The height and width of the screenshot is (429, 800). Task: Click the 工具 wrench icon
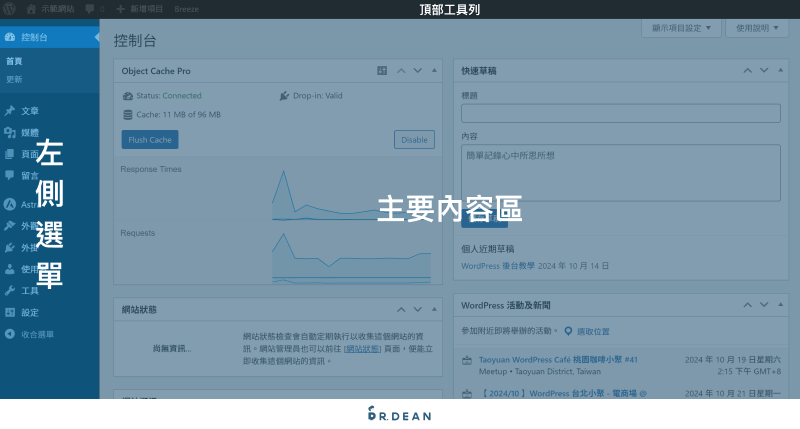[10, 291]
